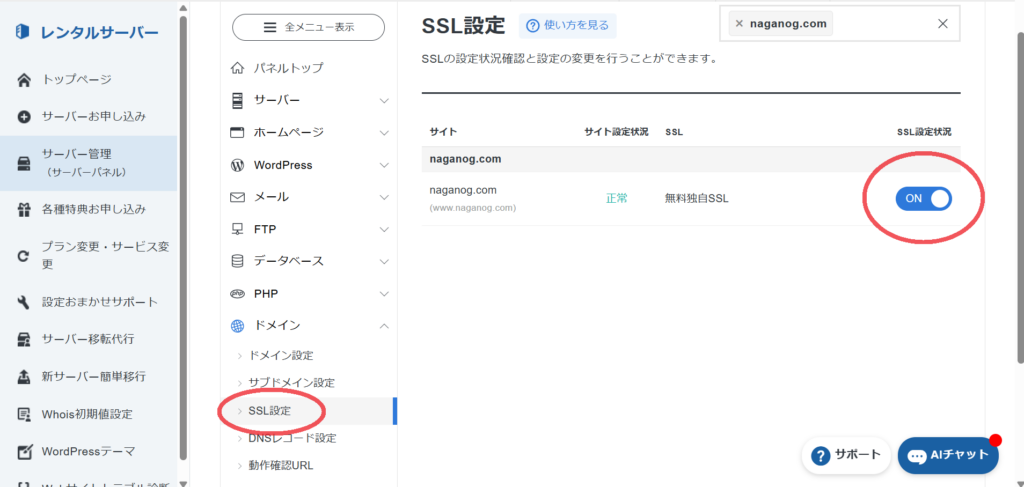Click the wrench icon beside 設定おまかせサポート

click(24, 302)
